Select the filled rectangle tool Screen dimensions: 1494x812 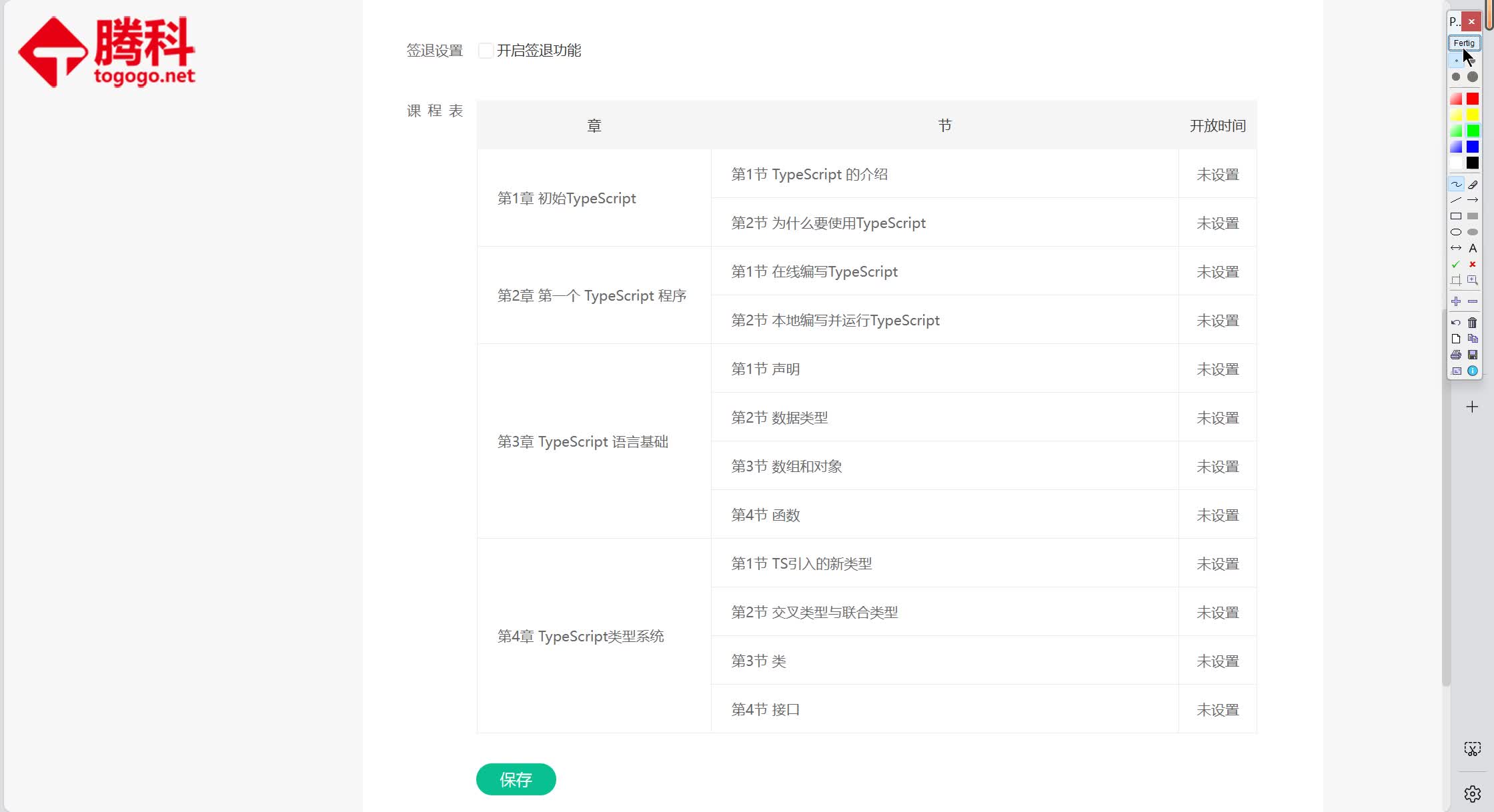(x=1473, y=216)
